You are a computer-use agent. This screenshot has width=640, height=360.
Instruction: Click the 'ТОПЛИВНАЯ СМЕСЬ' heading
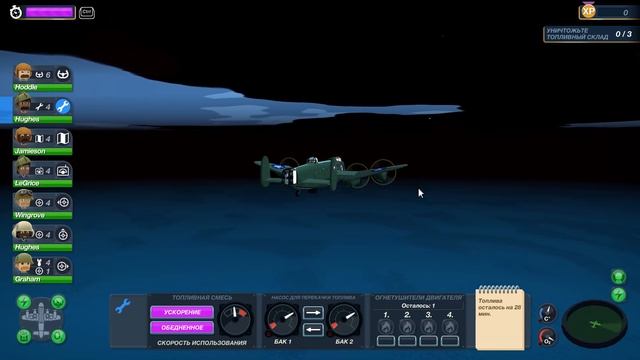coord(202,298)
